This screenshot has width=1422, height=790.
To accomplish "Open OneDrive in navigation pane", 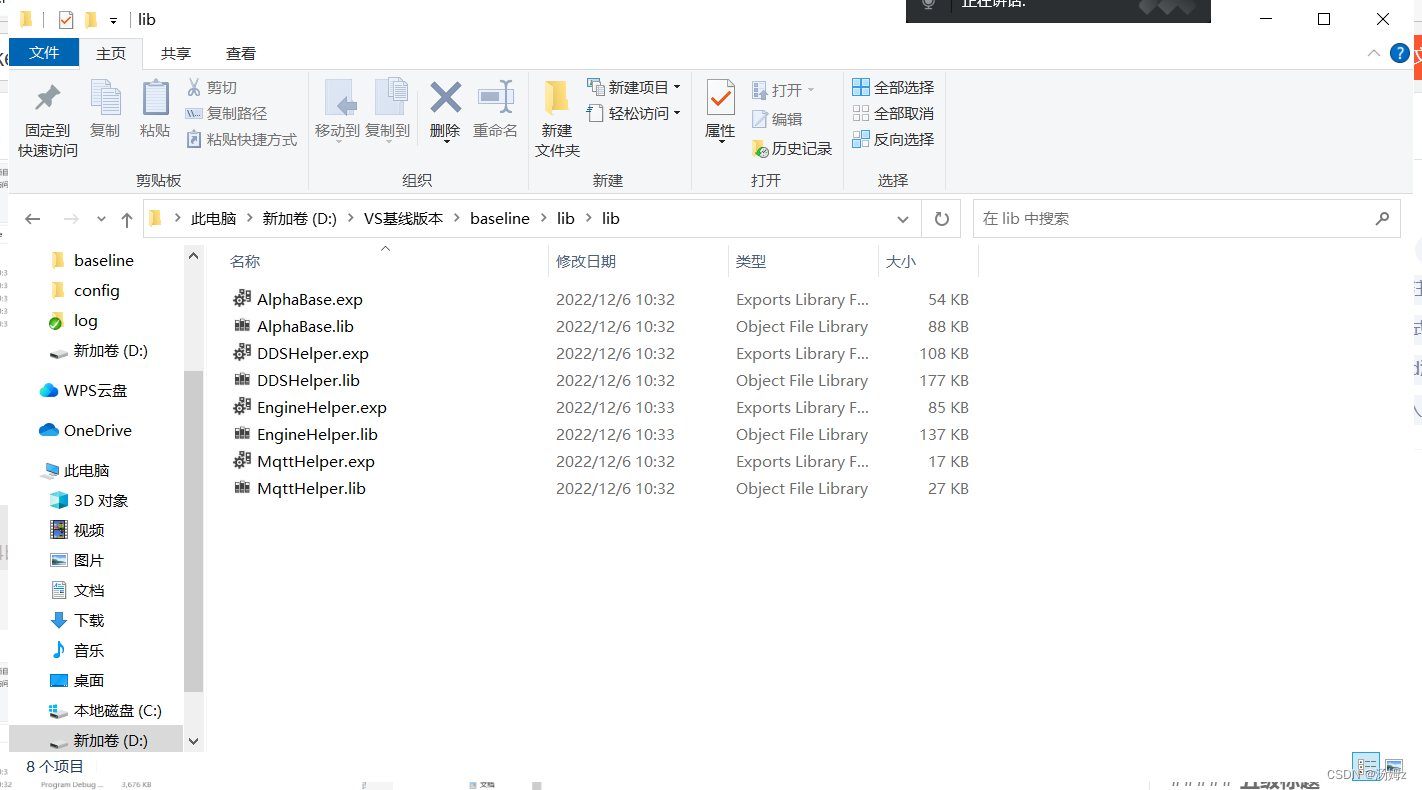I will pyautogui.click(x=98, y=430).
